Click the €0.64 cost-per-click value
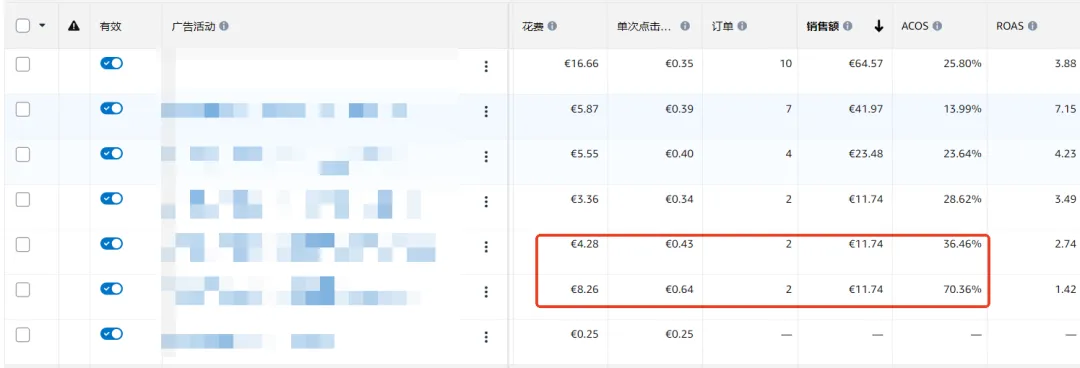 [679, 289]
